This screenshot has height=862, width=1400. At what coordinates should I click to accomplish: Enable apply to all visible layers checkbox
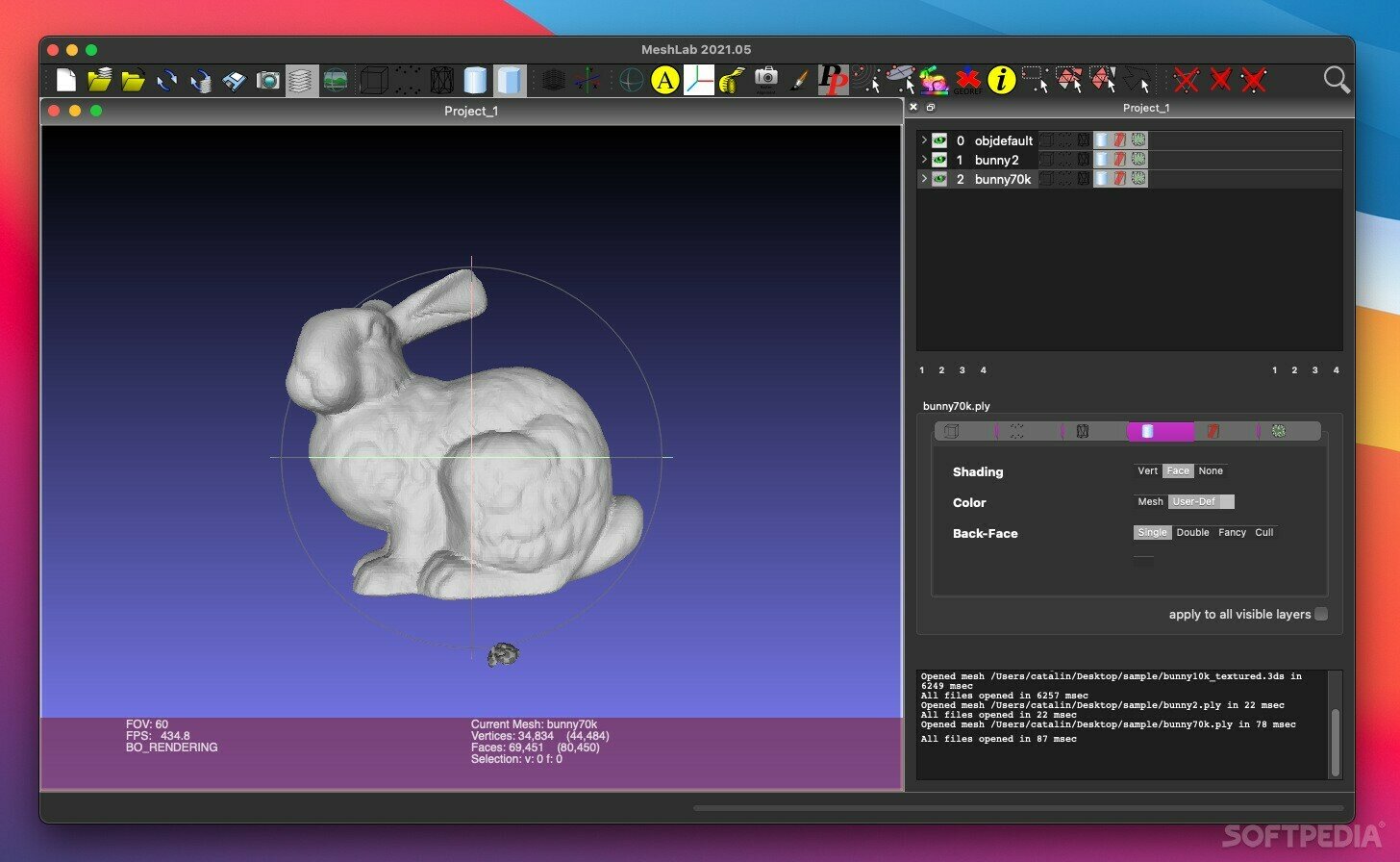pyautogui.click(x=1321, y=614)
